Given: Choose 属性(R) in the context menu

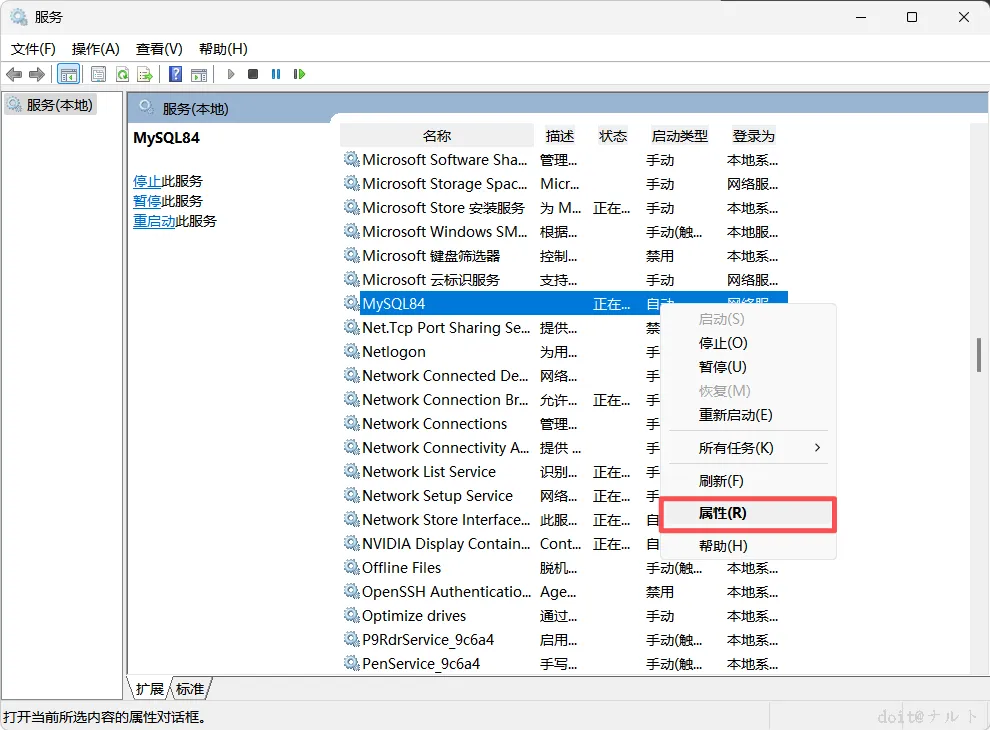Looking at the screenshot, I should pyautogui.click(x=748, y=513).
